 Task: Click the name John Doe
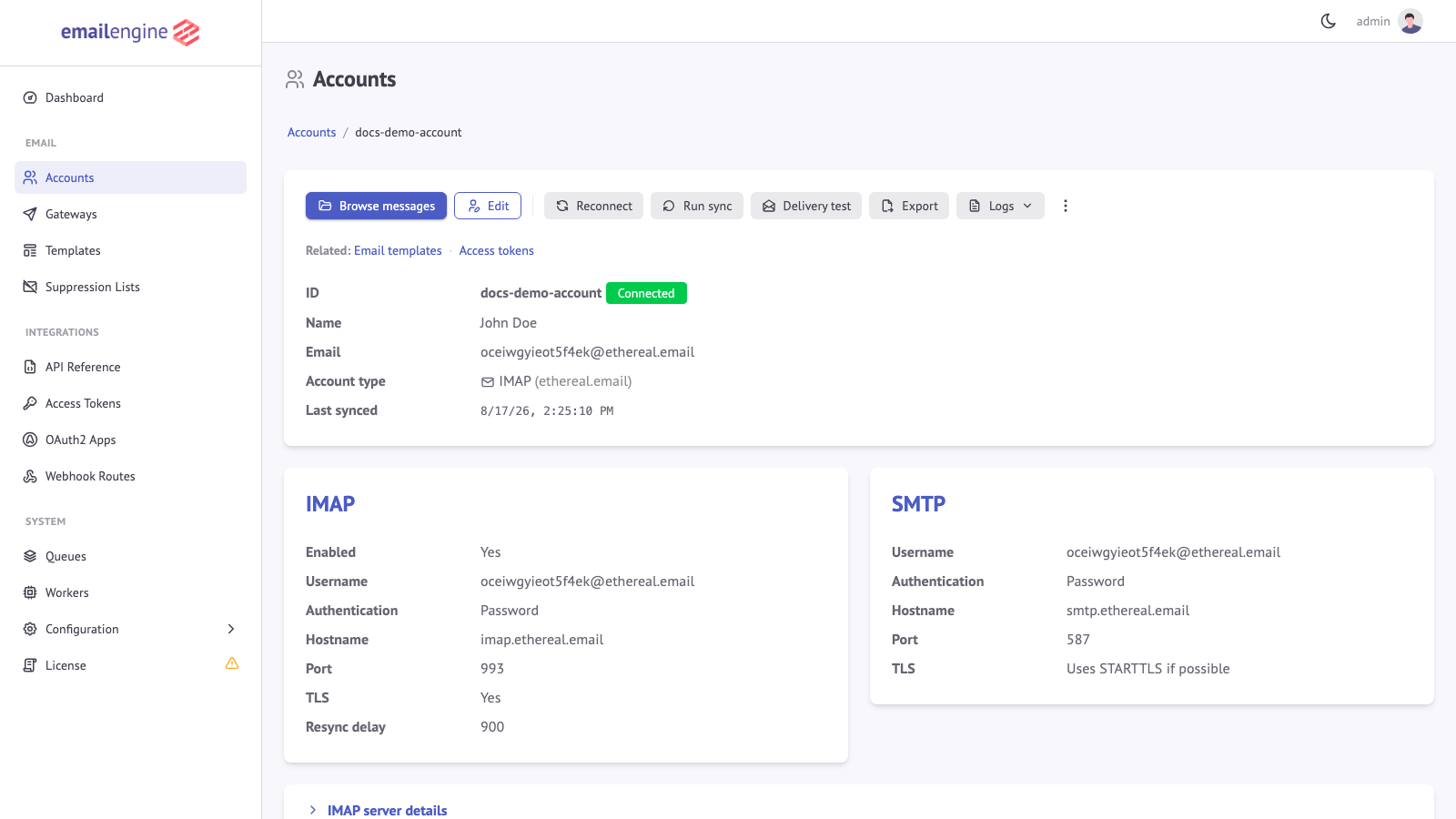[508, 323]
